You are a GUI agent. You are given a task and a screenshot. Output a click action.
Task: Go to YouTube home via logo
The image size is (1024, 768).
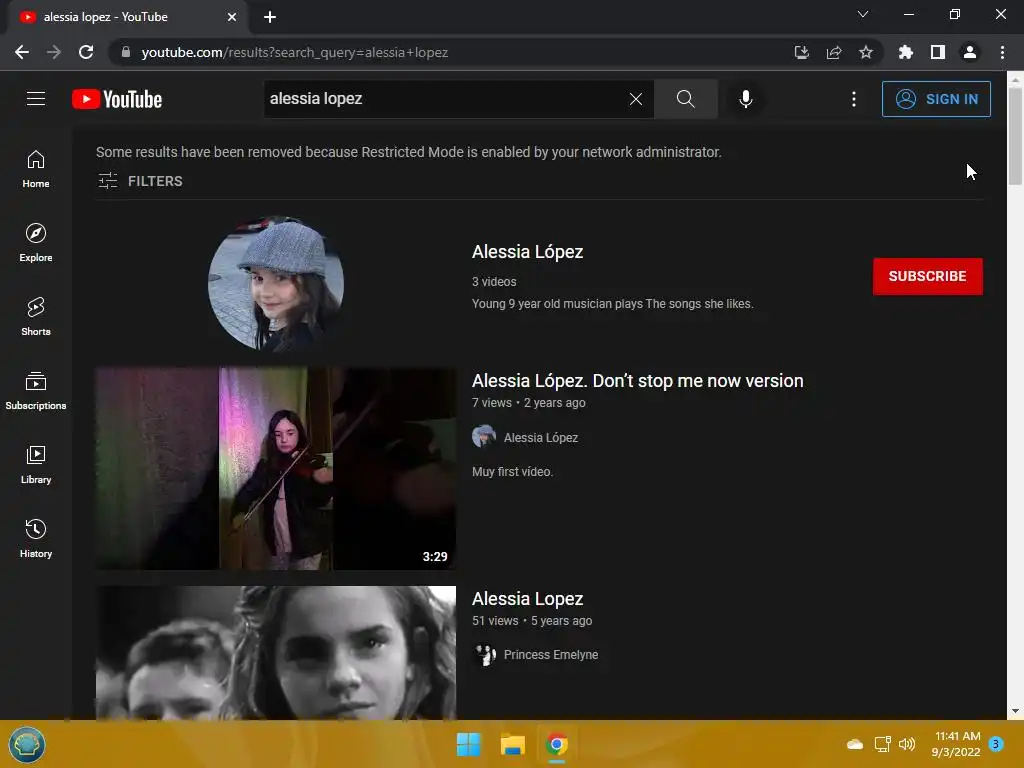(x=117, y=99)
